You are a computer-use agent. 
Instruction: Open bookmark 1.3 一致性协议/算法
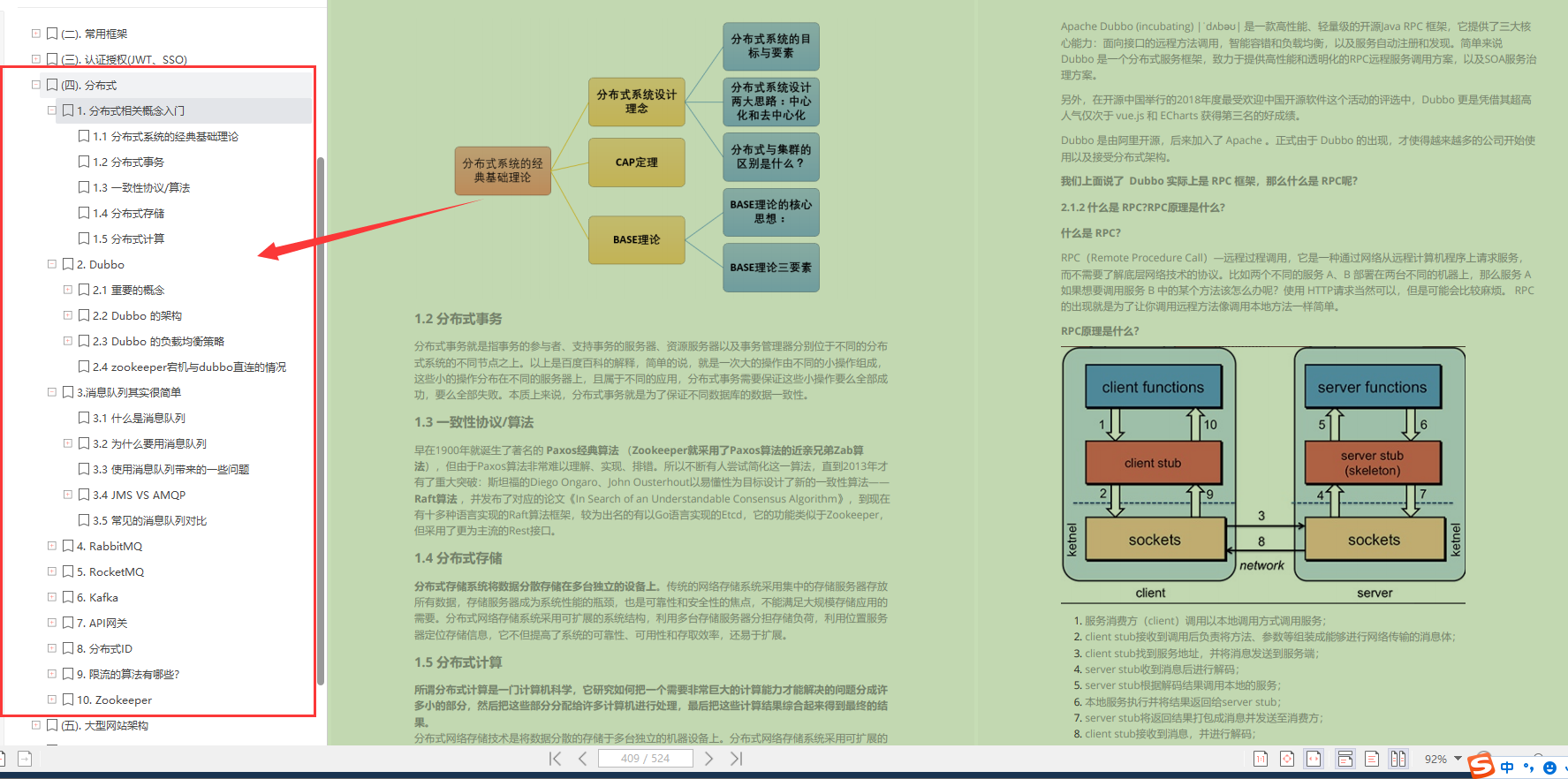(141, 187)
